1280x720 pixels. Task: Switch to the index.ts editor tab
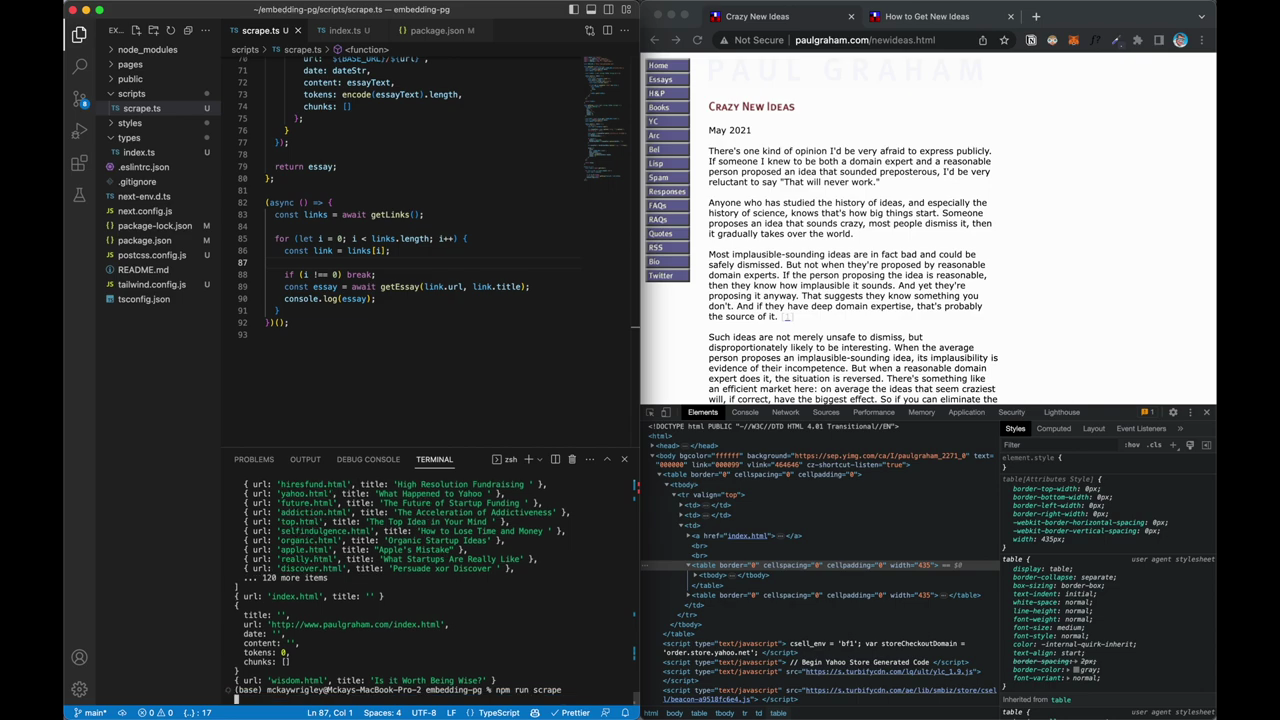tap(344, 31)
